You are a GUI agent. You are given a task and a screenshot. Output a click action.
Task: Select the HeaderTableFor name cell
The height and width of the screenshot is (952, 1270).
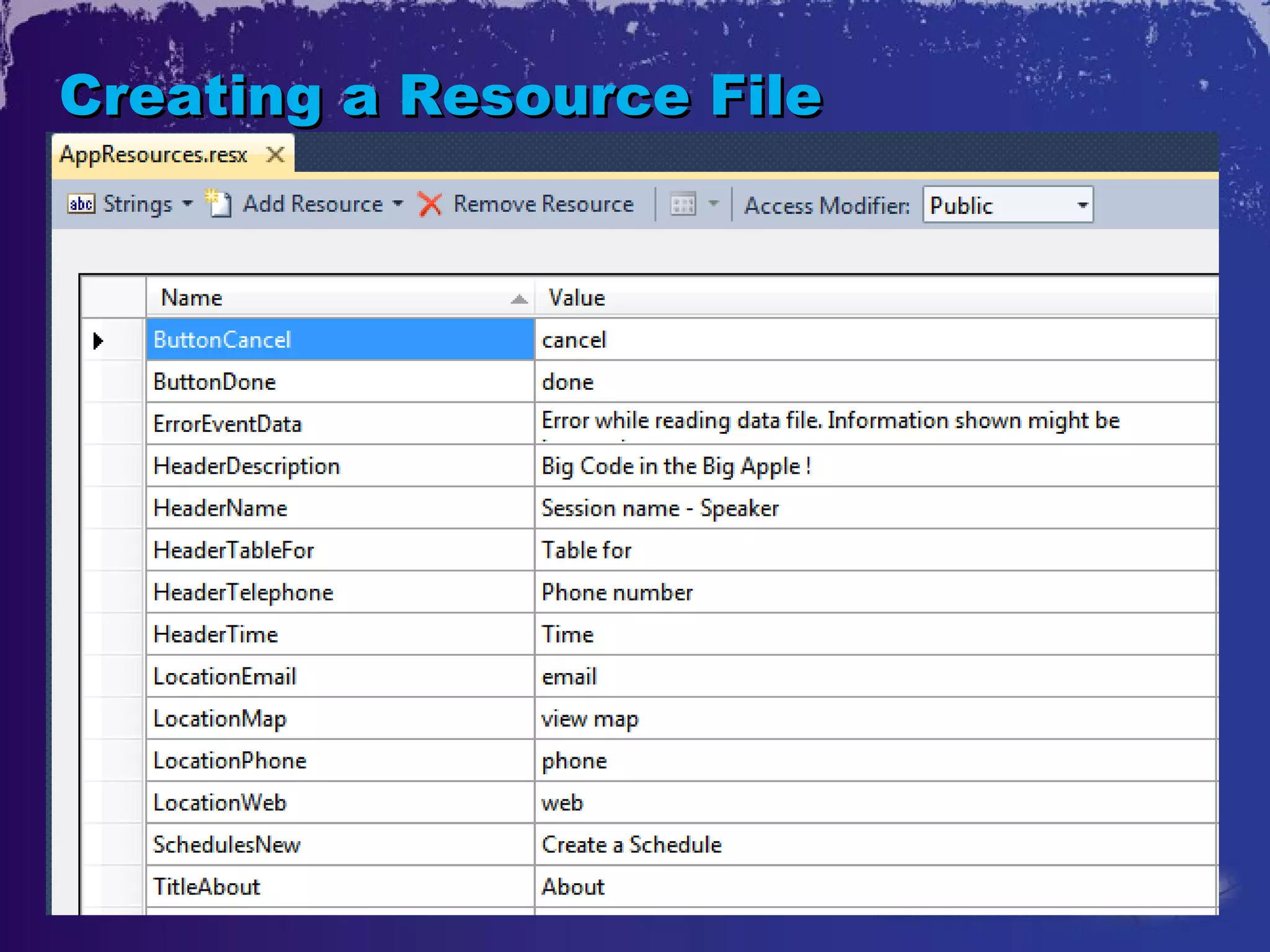pyautogui.click(x=340, y=550)
